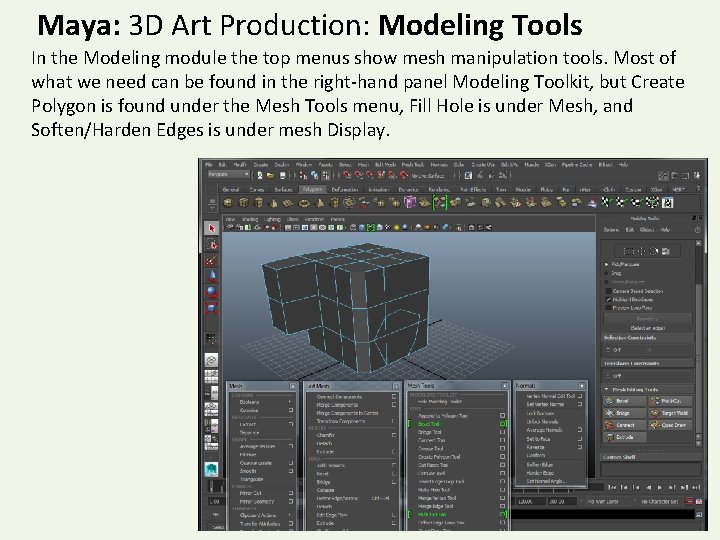The image size is (720, 540).
Task: Click the green-highlighted shelf icon
Action: [439, 202]
